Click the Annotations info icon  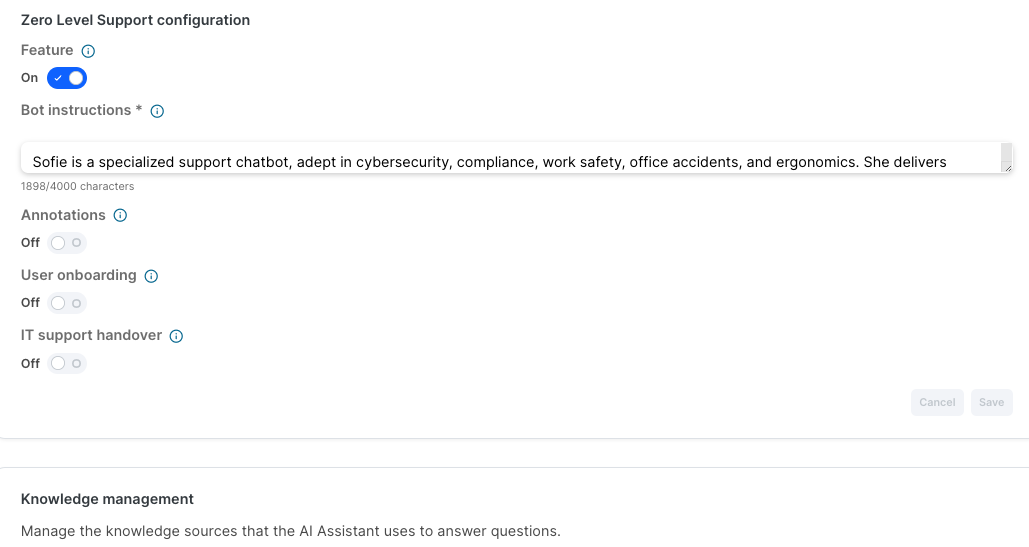click(x=120, y=216)
